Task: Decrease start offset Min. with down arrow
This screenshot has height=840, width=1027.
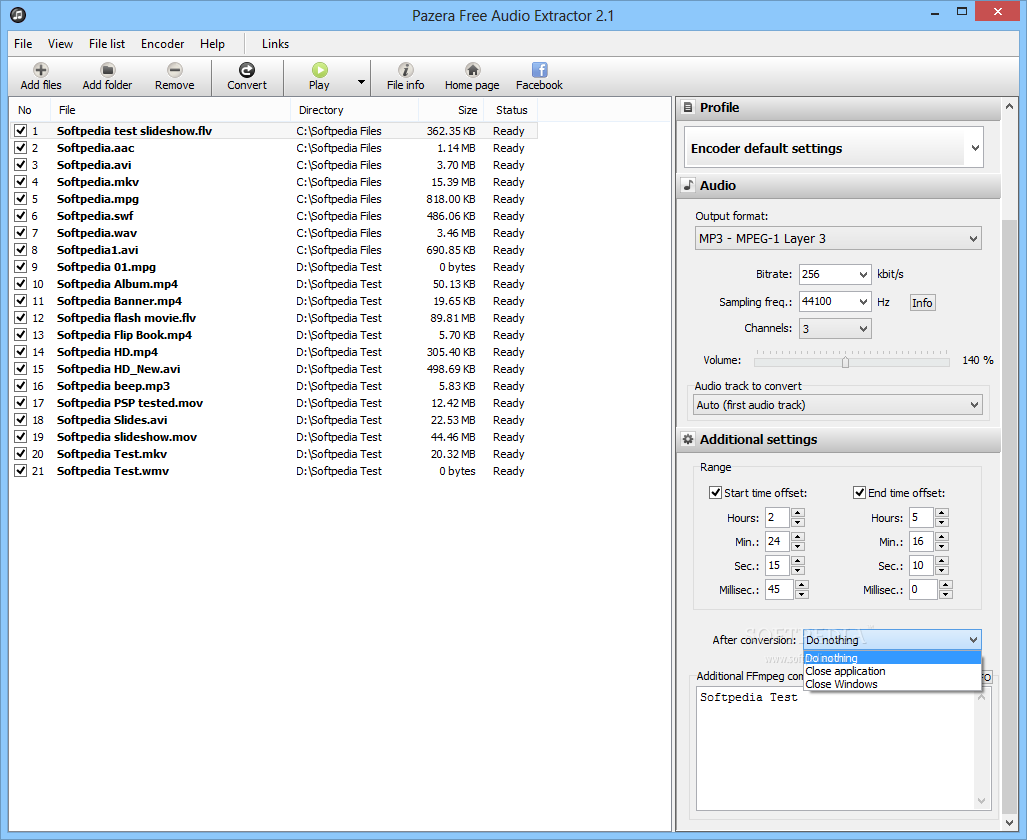Action: point(798,546)
